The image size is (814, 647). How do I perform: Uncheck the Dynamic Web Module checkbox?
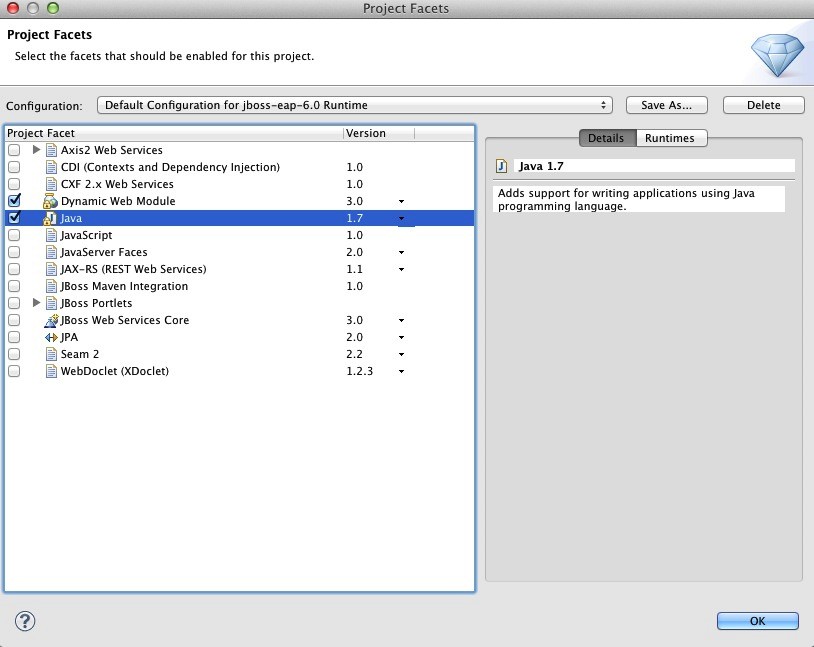tap(15, 200)
